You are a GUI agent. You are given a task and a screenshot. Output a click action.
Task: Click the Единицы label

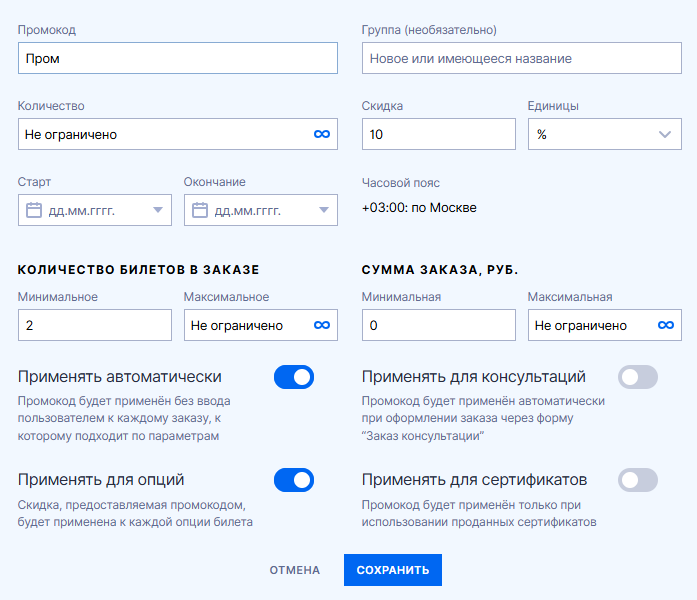(x=553, y=106)
